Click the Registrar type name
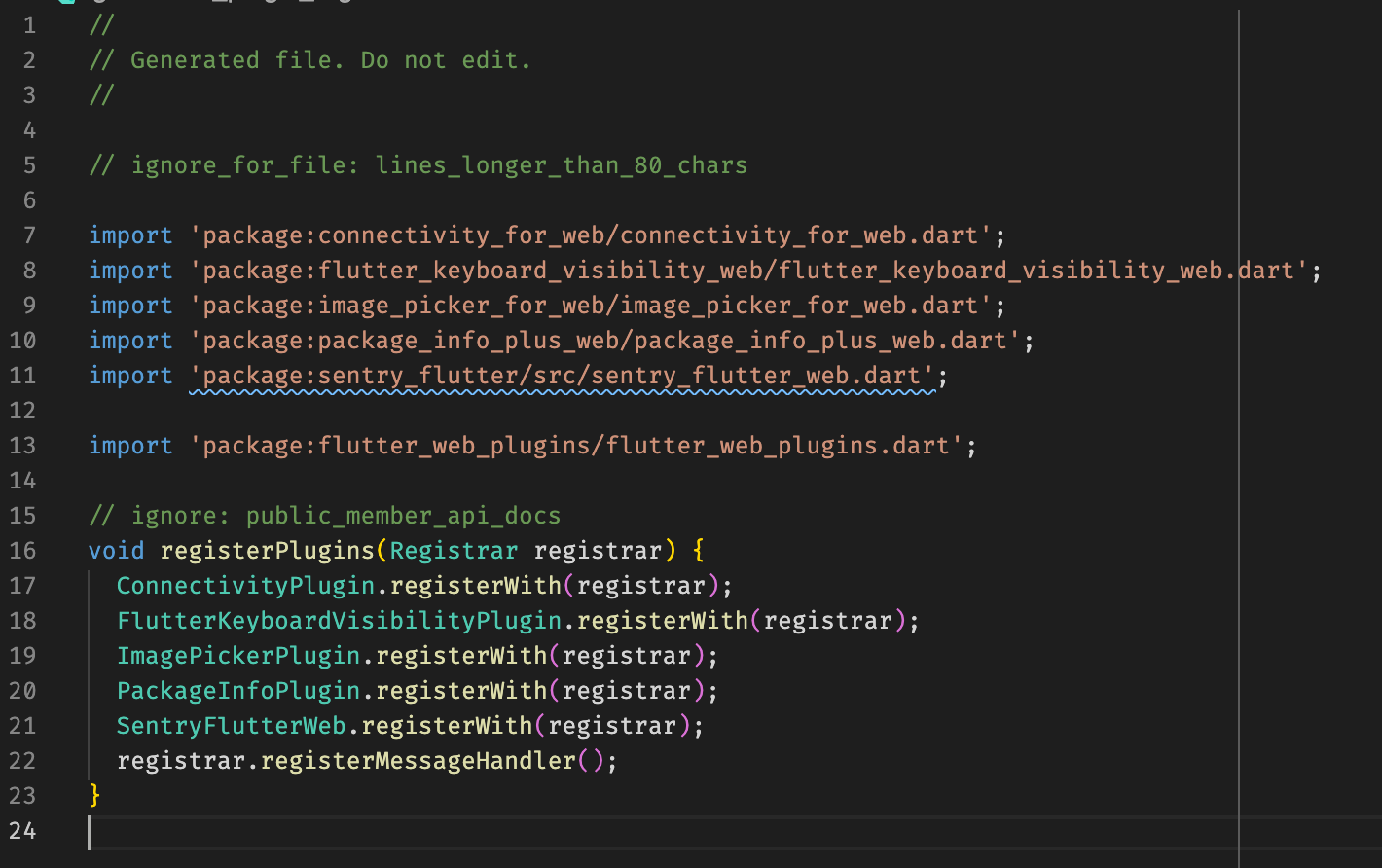 coord(455,551)
